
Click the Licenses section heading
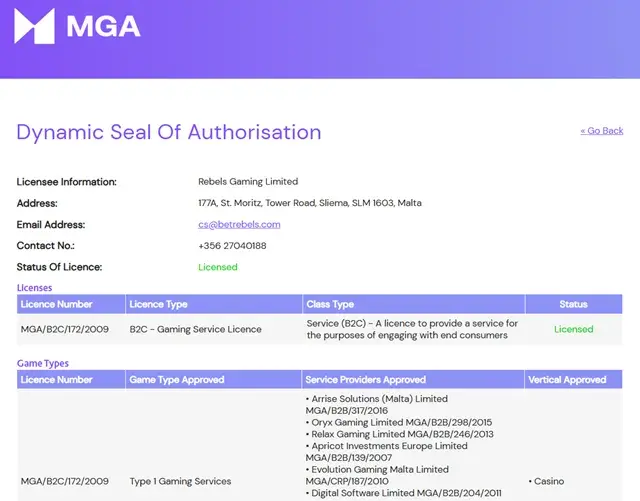point(34,287)
